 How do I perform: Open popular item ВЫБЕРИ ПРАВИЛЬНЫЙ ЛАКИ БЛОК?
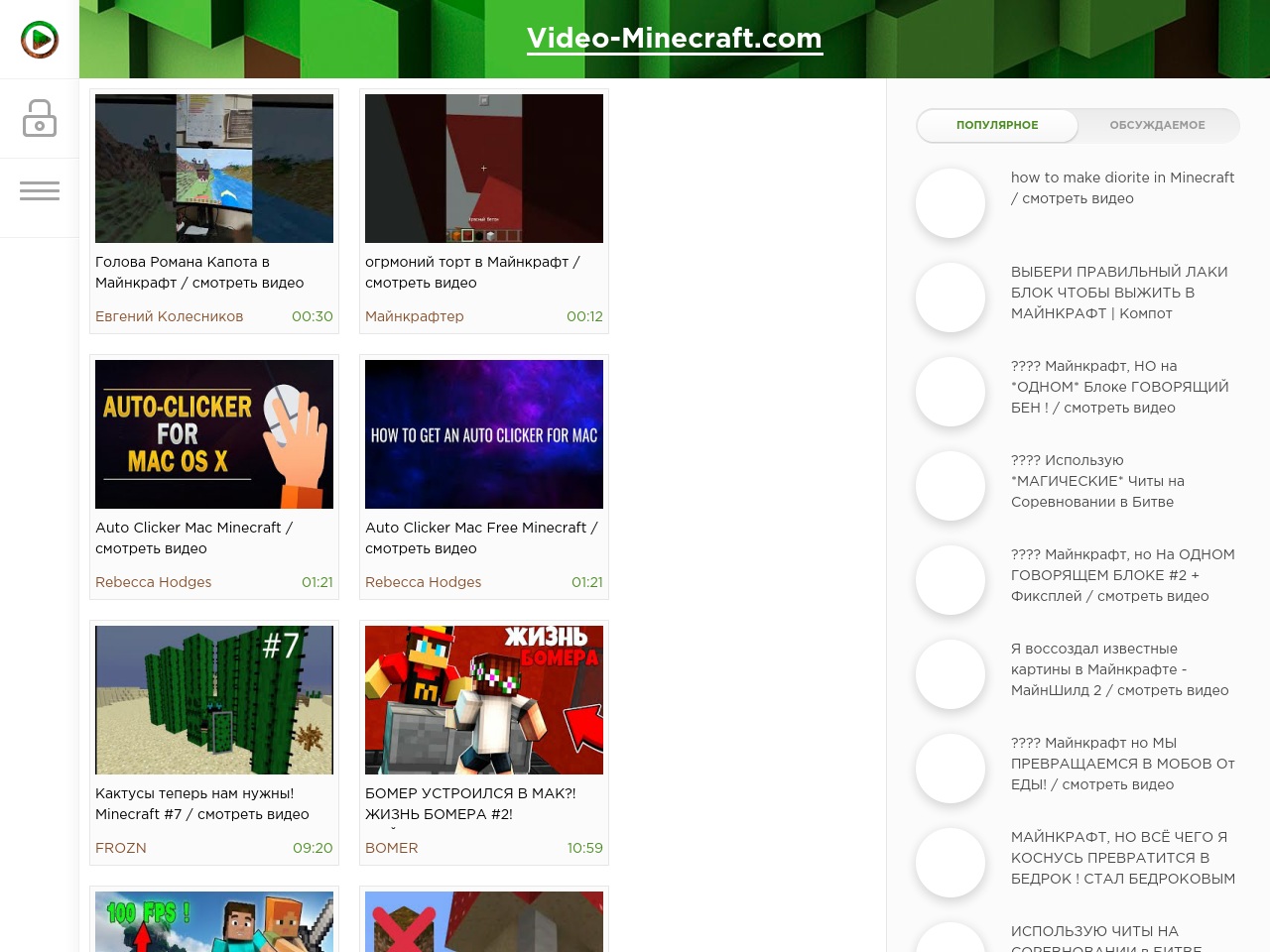(1119, 293)
